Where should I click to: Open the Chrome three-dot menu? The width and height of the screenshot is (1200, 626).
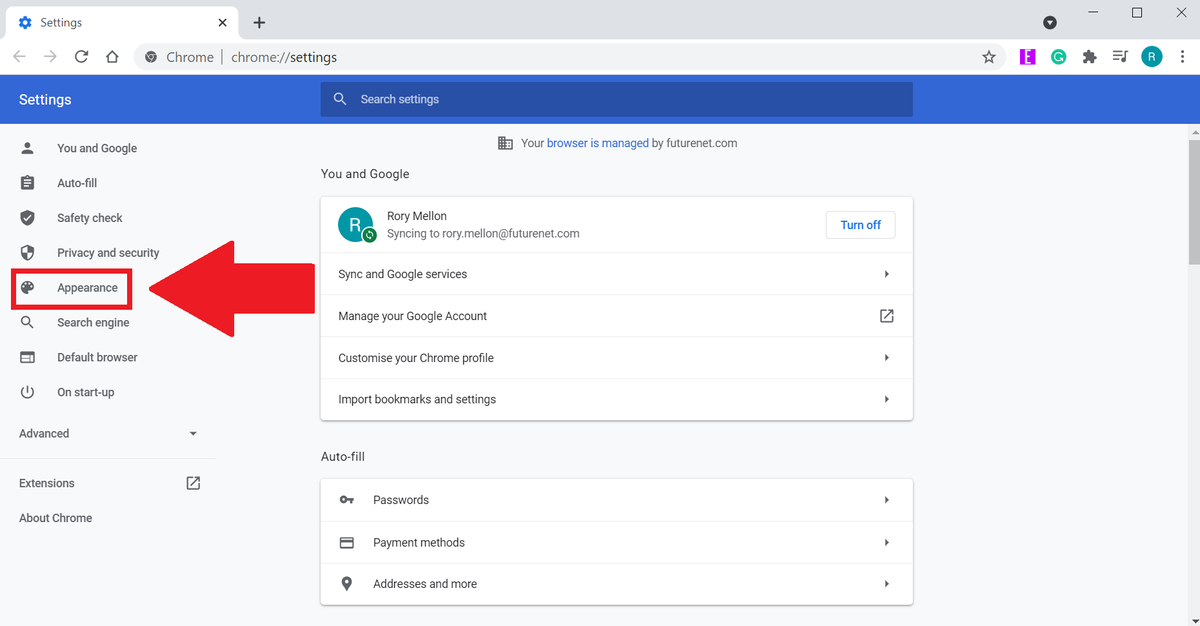tap(1183, 57)
